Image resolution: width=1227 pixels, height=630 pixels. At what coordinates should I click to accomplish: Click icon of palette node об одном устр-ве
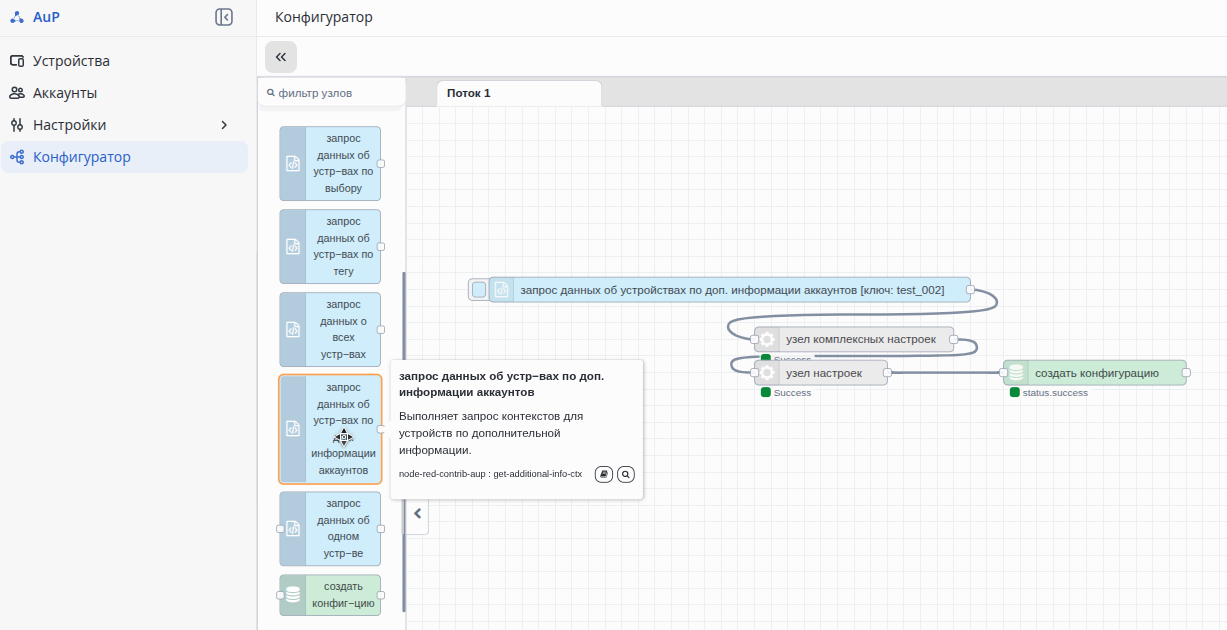[x=293, y=528]
